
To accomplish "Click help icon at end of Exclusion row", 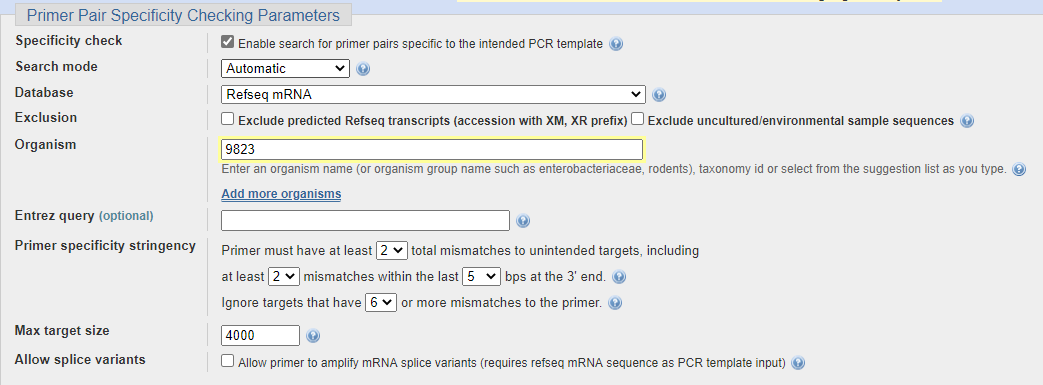I will 967,121.
